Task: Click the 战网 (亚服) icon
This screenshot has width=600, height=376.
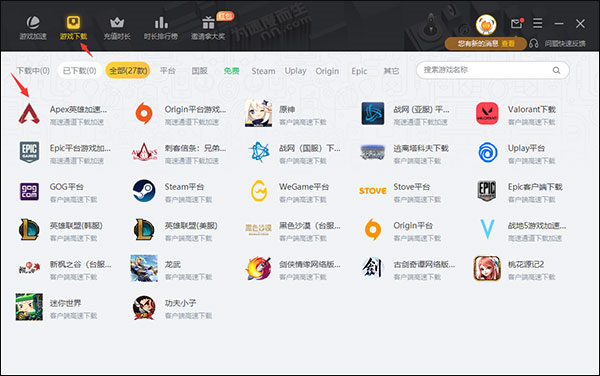Action: pyautogui.click(x=373, y=114)
